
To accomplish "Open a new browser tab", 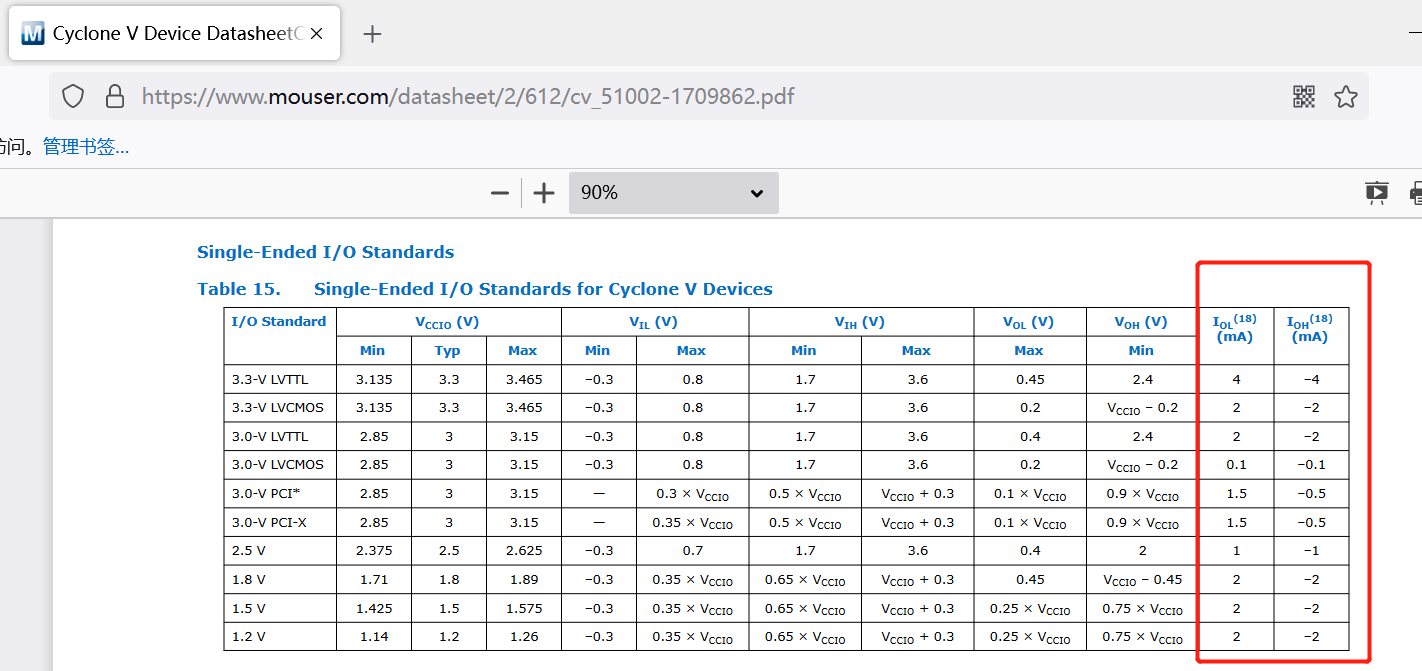I will pos(372,34).
